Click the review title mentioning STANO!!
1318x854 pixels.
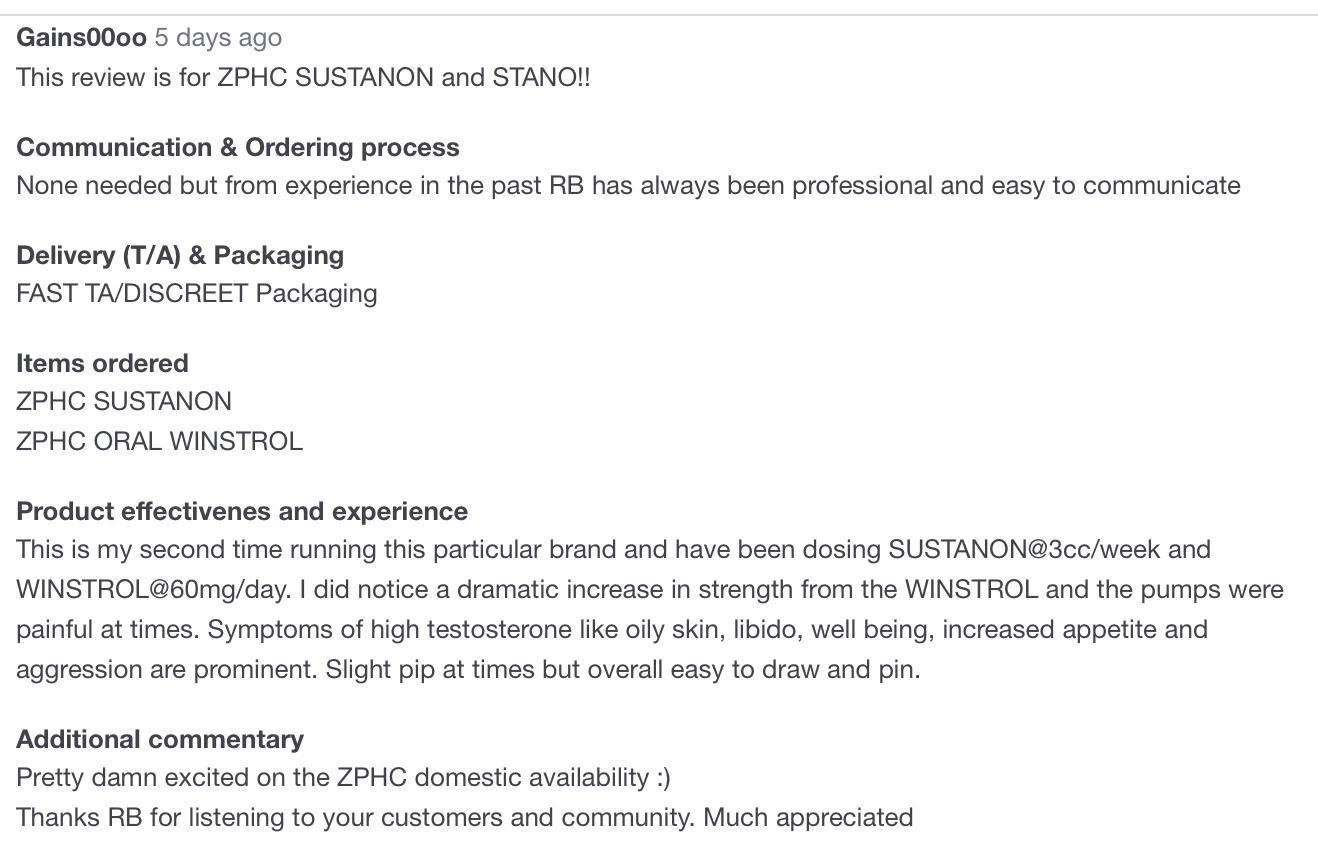pos(303,77)
